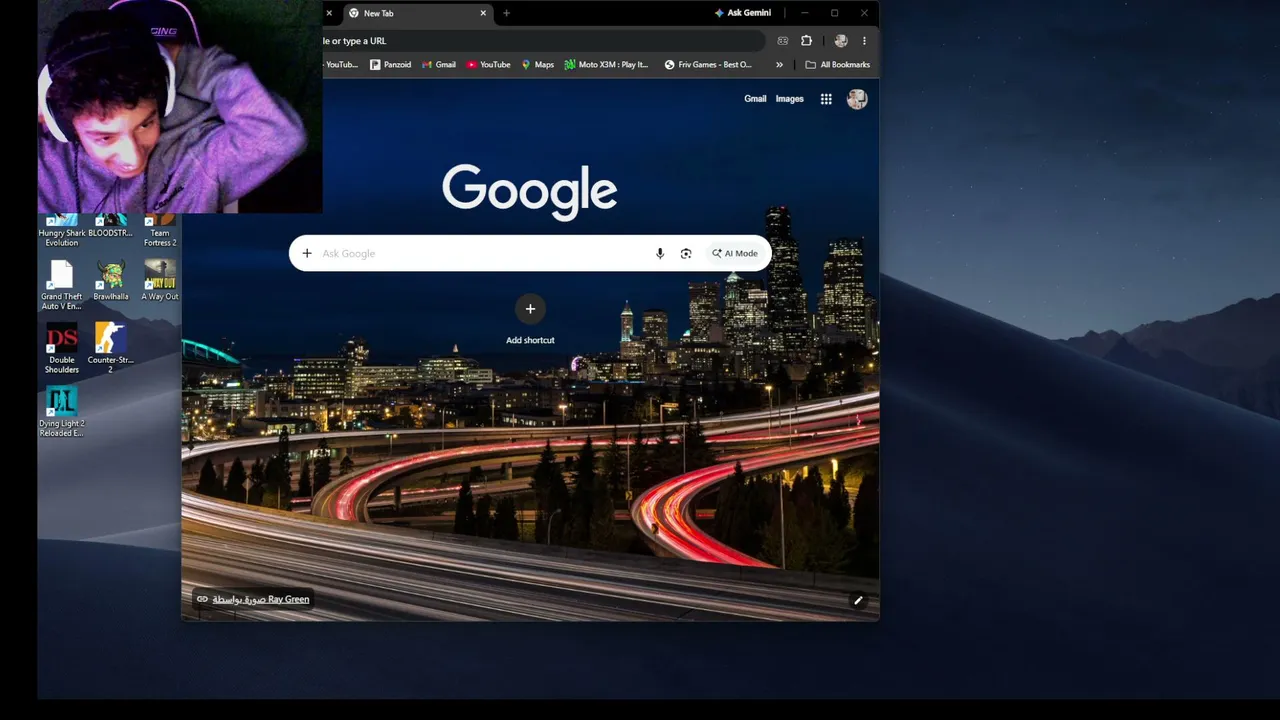Start a voice search with the microphone
The height and width of the screenshot is (720, 1280).
tap(660, 253)
